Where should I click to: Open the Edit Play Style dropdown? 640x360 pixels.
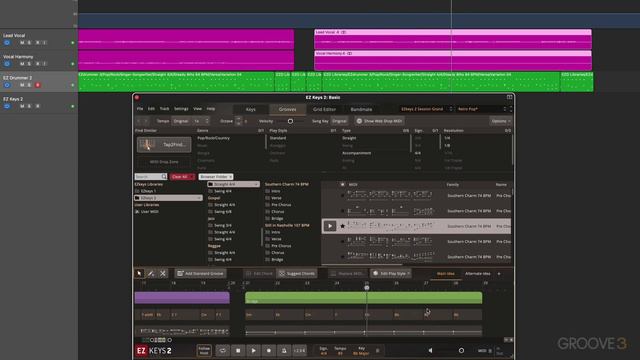click(x=391, y=273)
